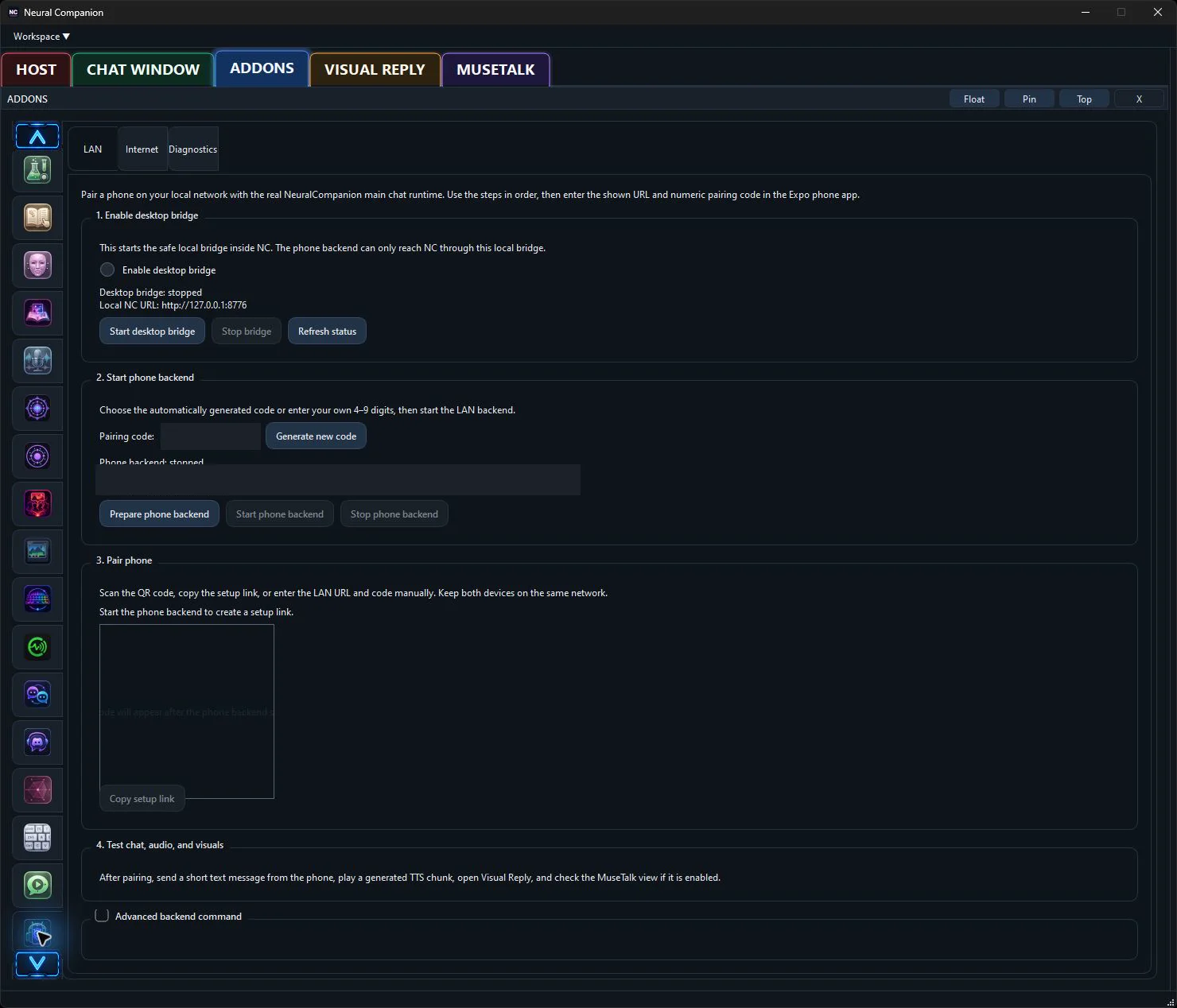Switch to the MUSETALK tab
Viewport: 1177px width, 1008px height.
tap(495, 69)
